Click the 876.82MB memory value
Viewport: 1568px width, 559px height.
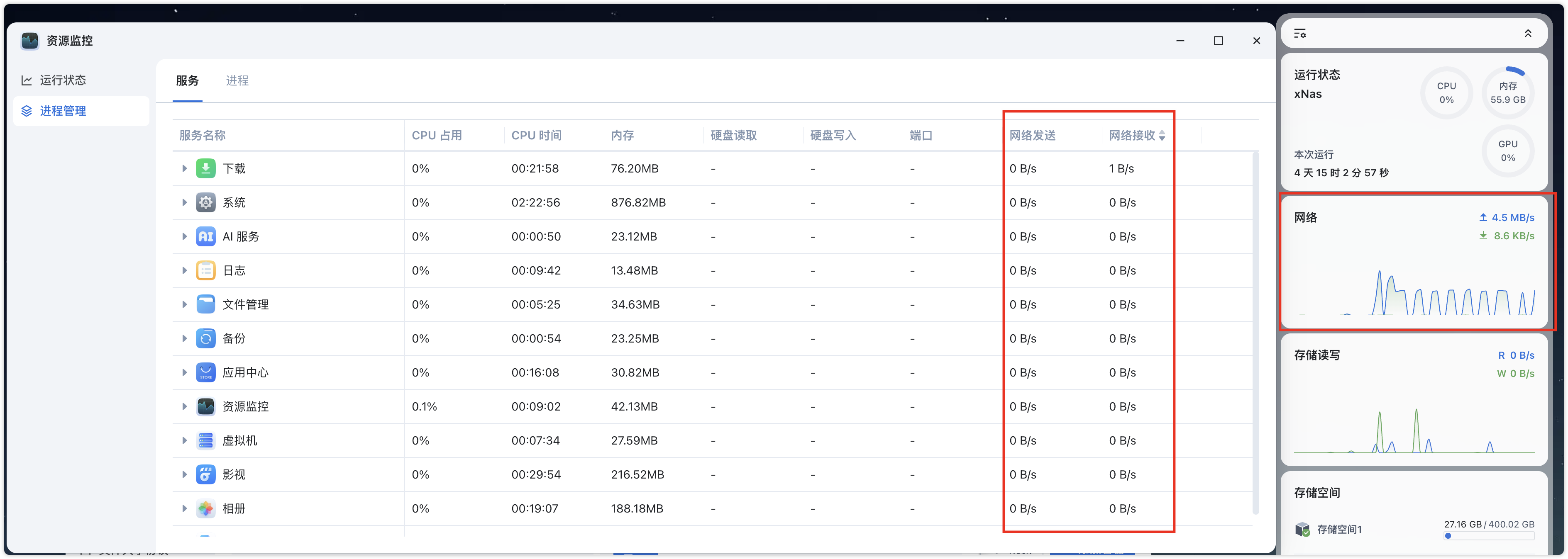point(638,202)
